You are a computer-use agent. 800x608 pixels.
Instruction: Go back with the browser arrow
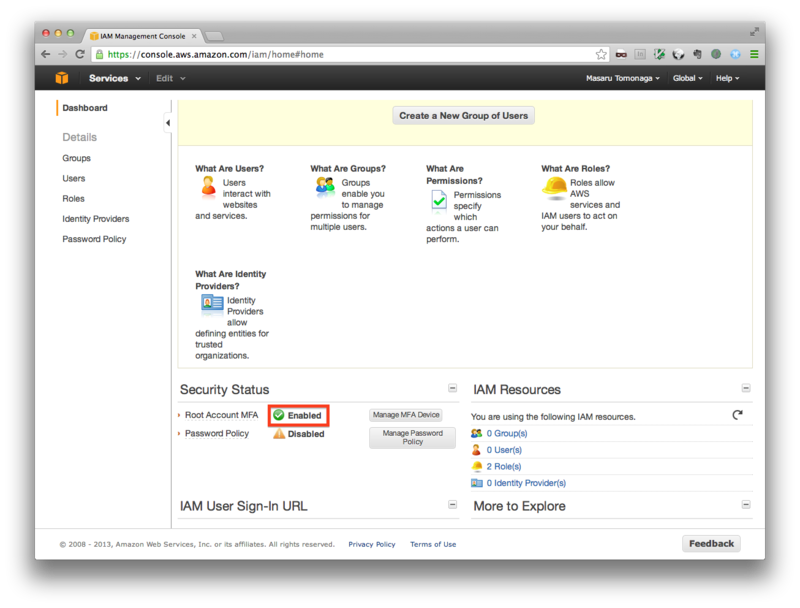pyautogui.click(x=46, y=54)
